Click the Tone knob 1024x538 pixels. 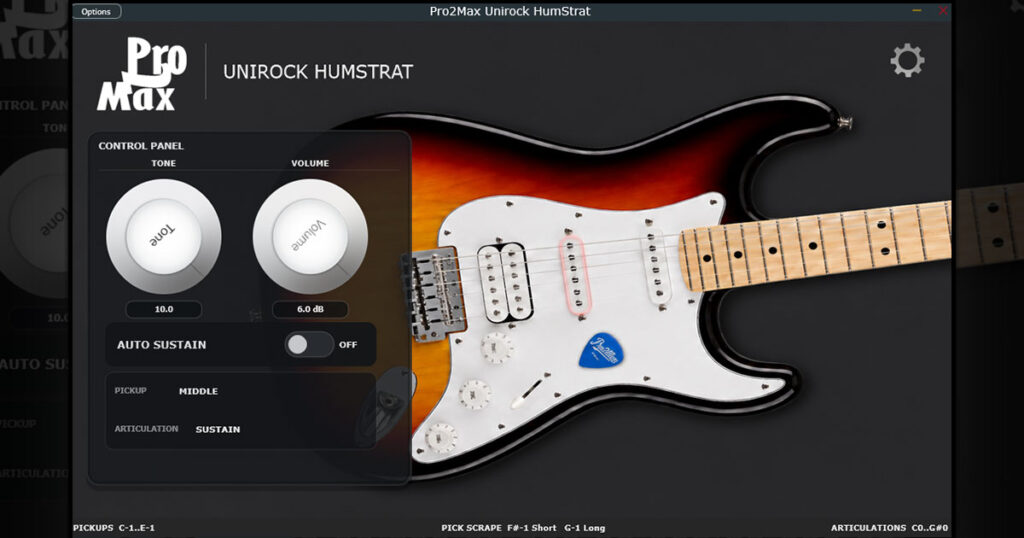[x=163, y=236]
